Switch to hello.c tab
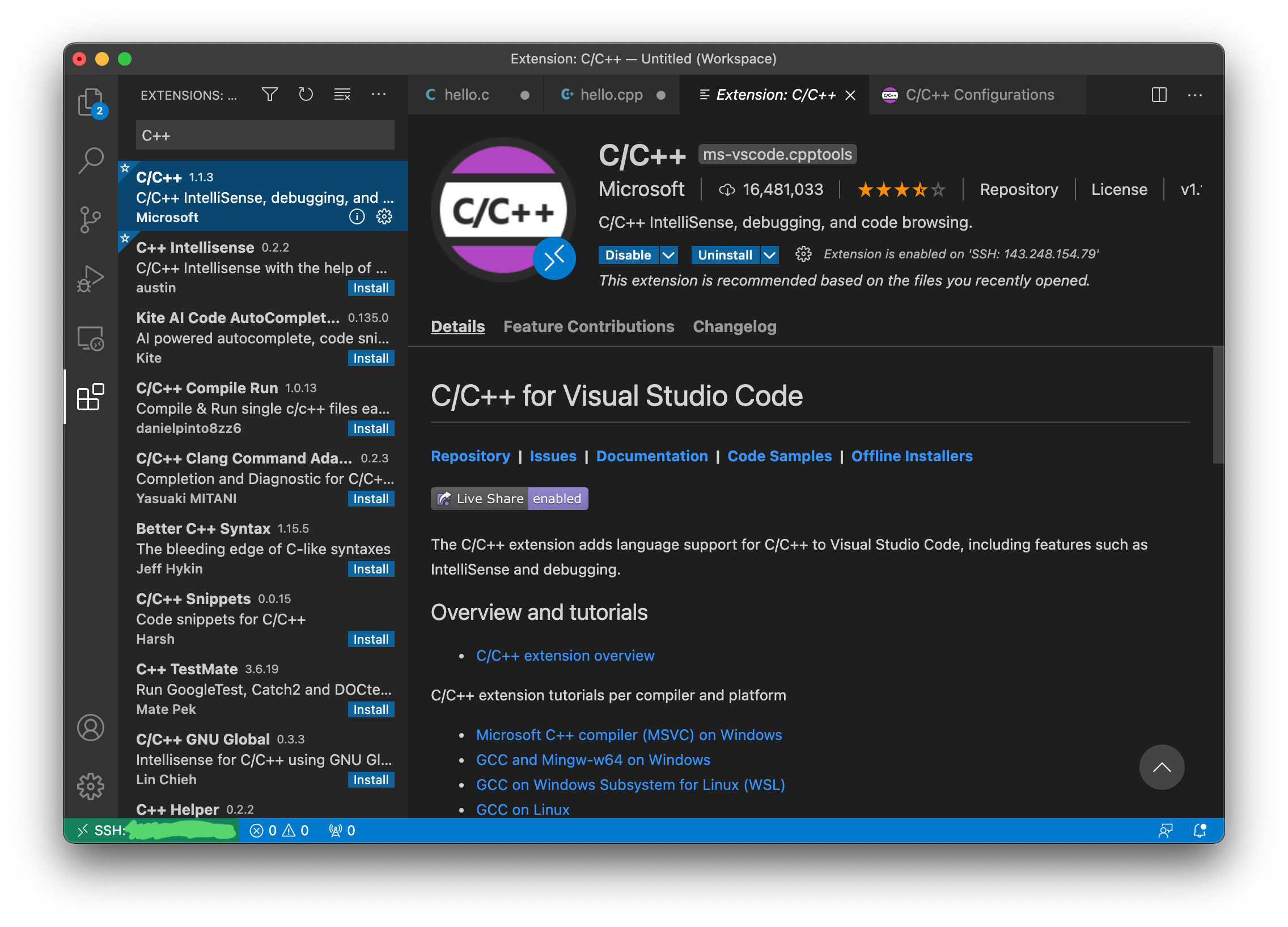This screenshot has height=927, width=1288. coord(476,95)
